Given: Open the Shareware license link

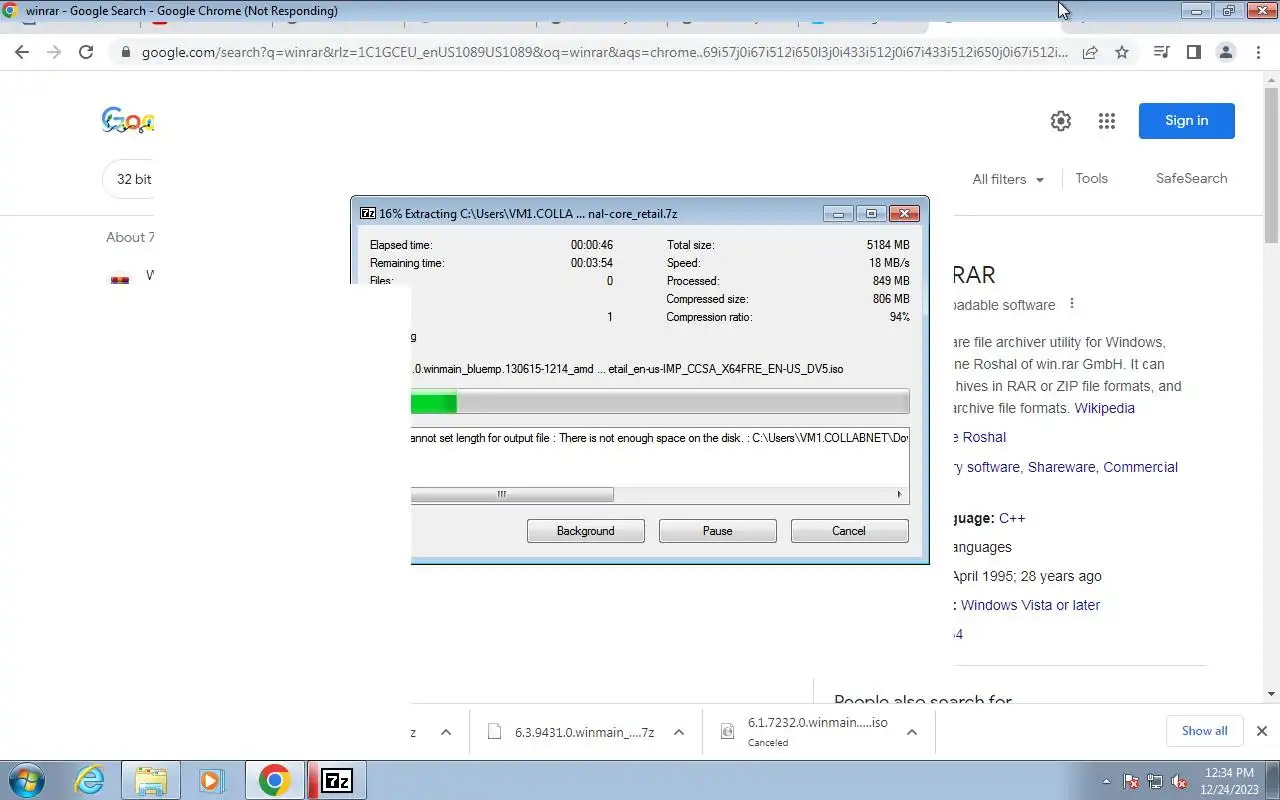Looking at the screenshot, I should (1061, 467).
